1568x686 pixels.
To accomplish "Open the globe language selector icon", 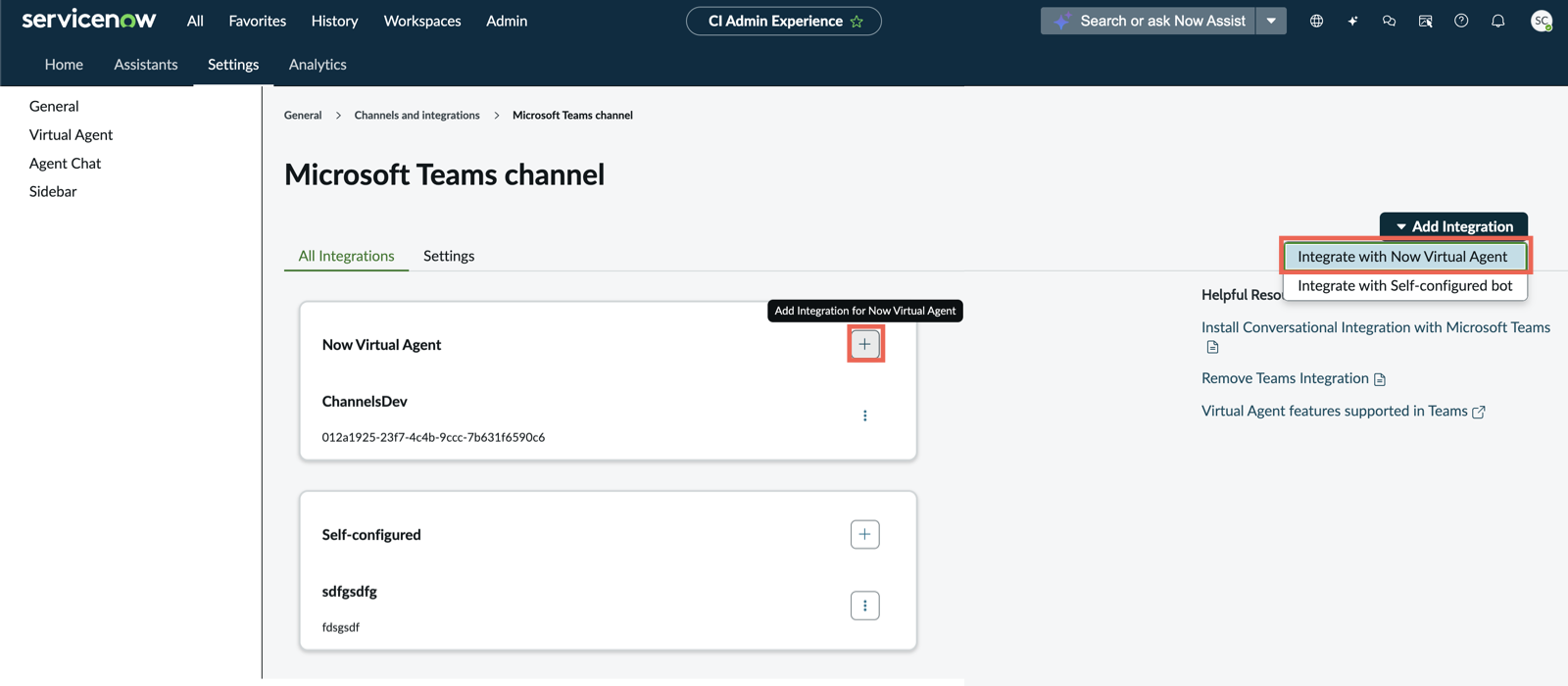I will (1316, 21).
